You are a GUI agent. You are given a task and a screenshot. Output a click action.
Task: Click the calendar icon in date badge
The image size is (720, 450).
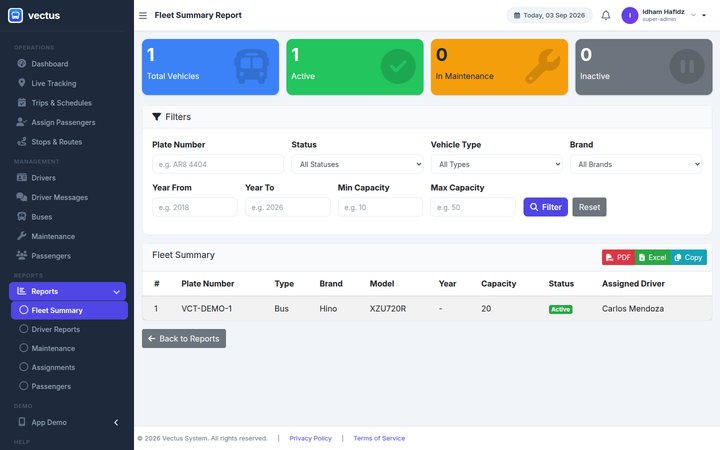pos(517,15)
